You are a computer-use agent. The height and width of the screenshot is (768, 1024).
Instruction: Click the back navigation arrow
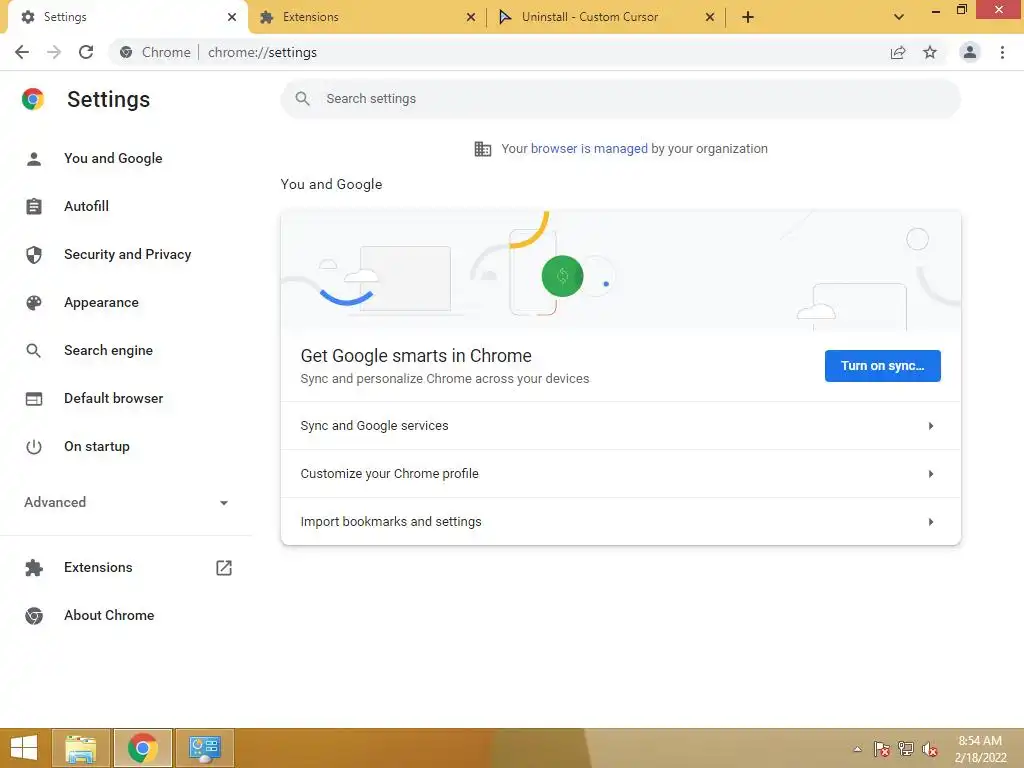point(22,52)
